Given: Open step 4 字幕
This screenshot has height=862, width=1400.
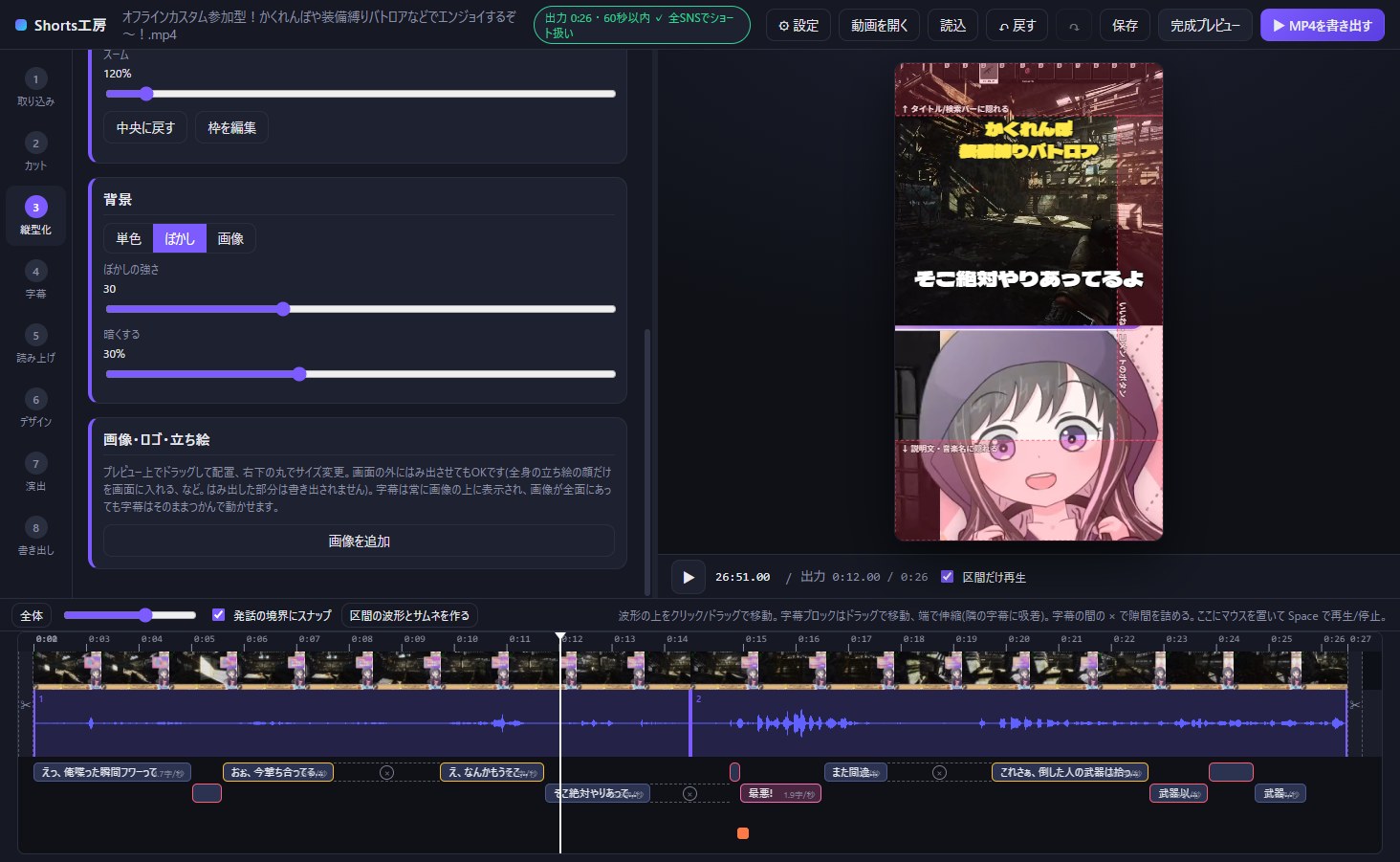Looking at the screenshot, I should [35, 280].
